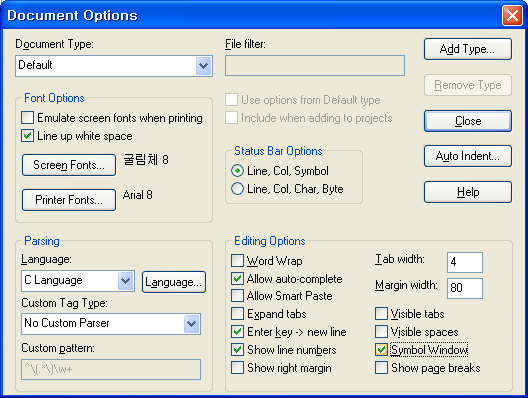Uncheck the Symbol Window option
528x398 pixels.
[381, 350]
